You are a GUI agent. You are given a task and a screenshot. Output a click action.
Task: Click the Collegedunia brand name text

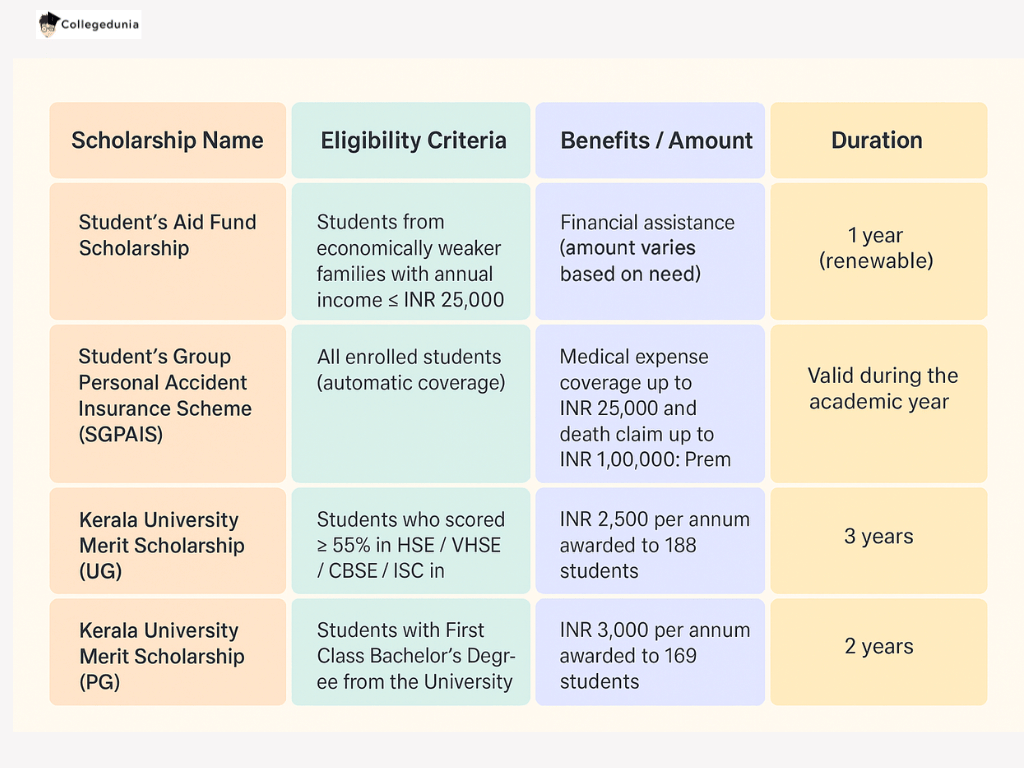(x=99, y=25)
